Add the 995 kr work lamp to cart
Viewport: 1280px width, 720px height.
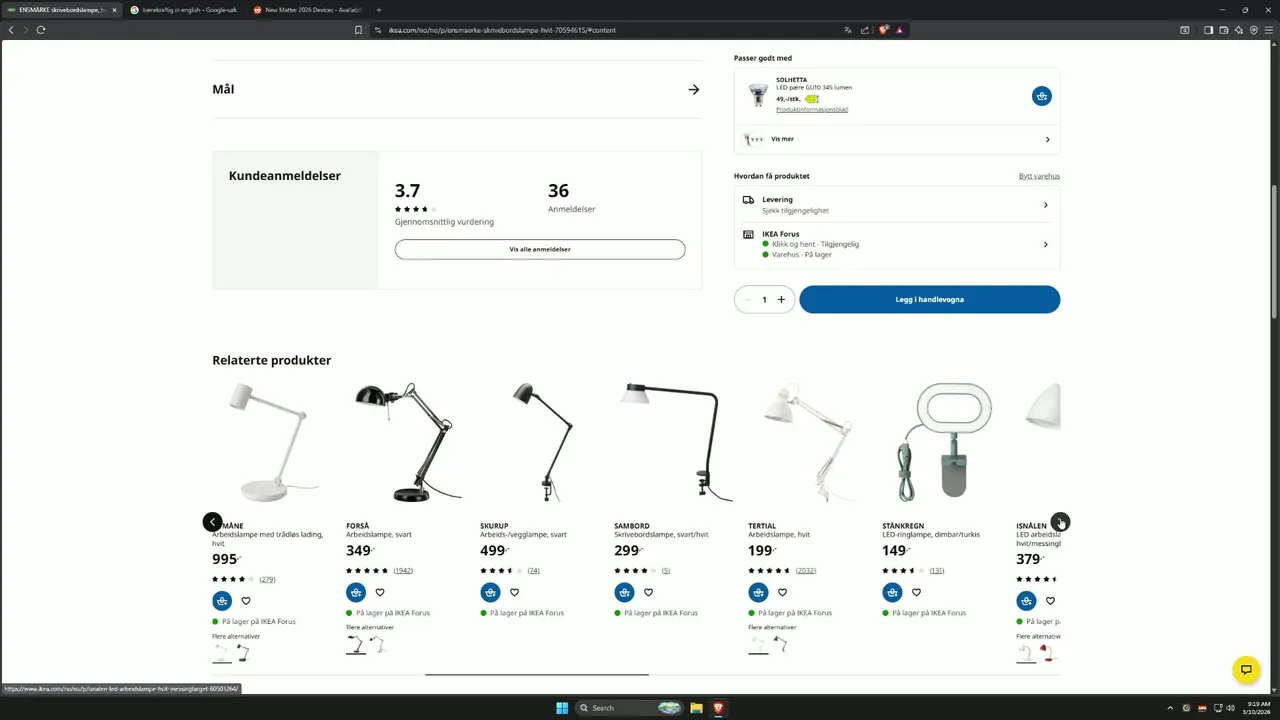tap(222, 601)
